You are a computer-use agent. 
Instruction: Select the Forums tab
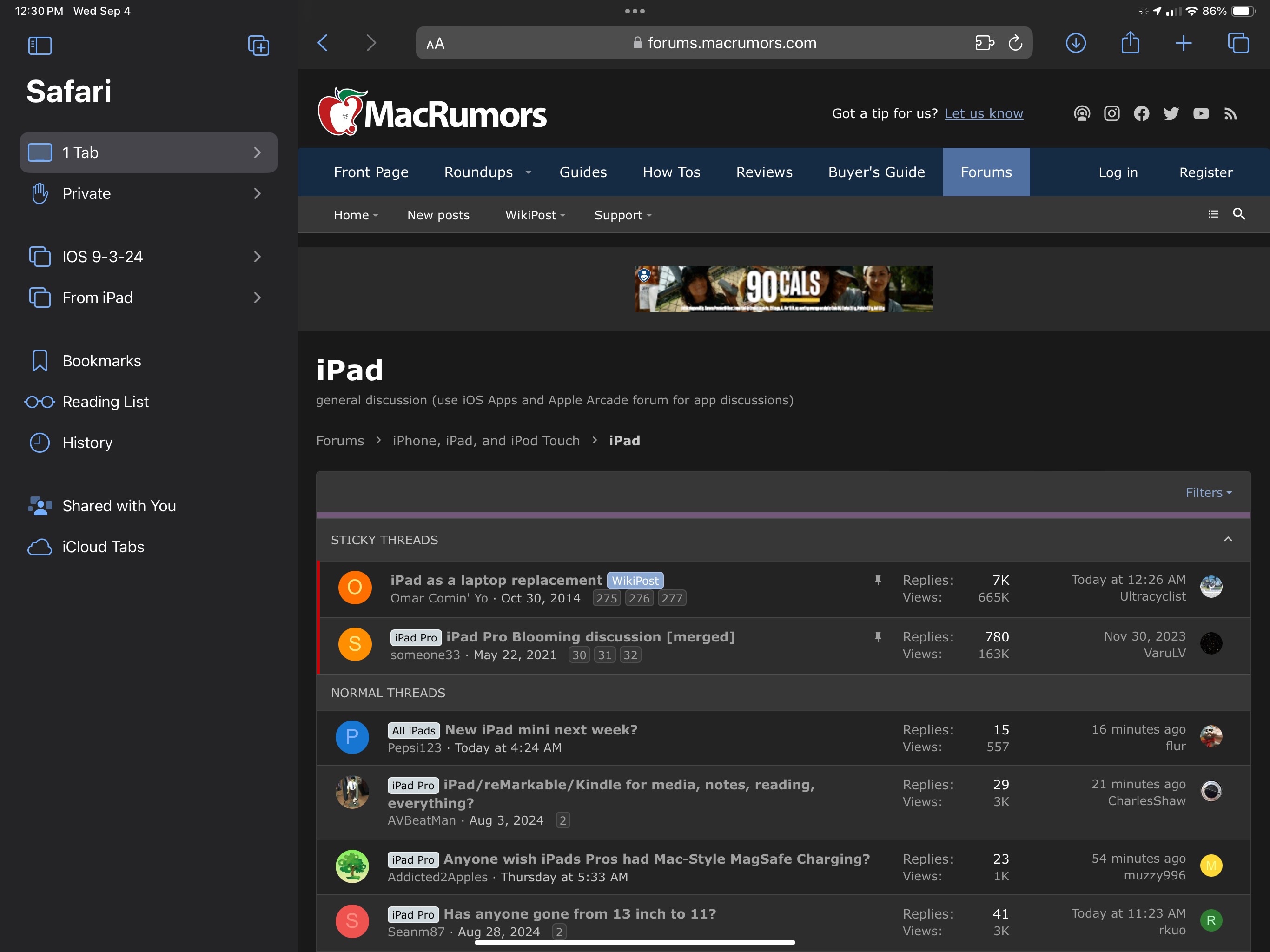pyautogui.click(x=986, y=172)
